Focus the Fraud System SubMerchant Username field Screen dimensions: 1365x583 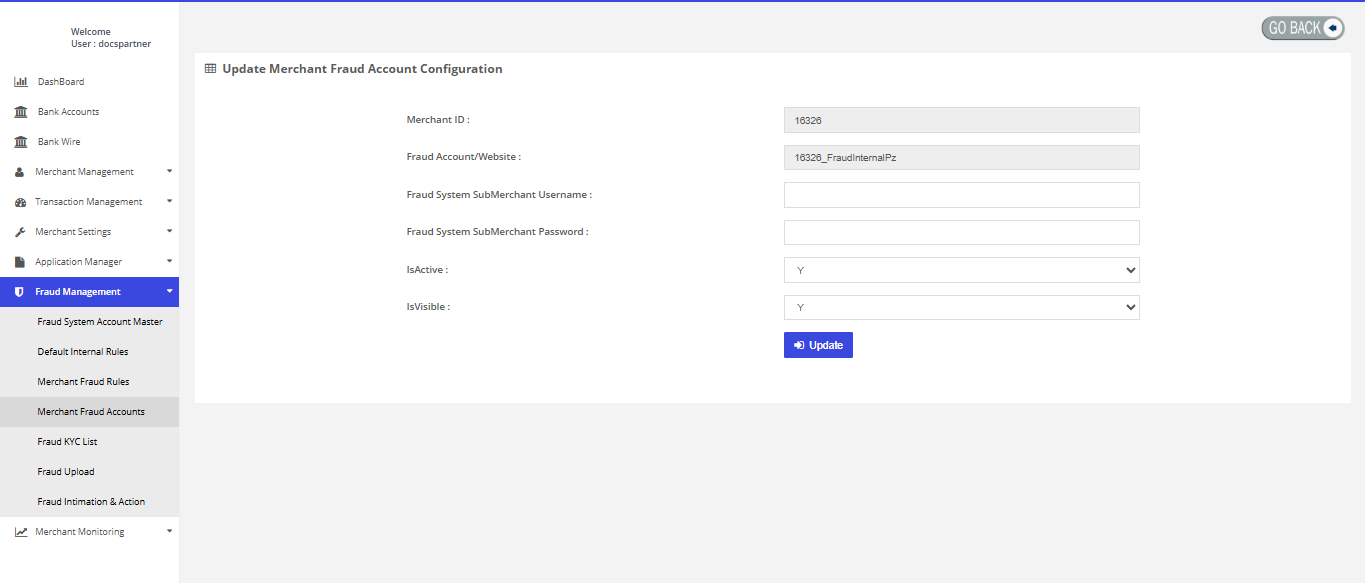pos(961,195)
